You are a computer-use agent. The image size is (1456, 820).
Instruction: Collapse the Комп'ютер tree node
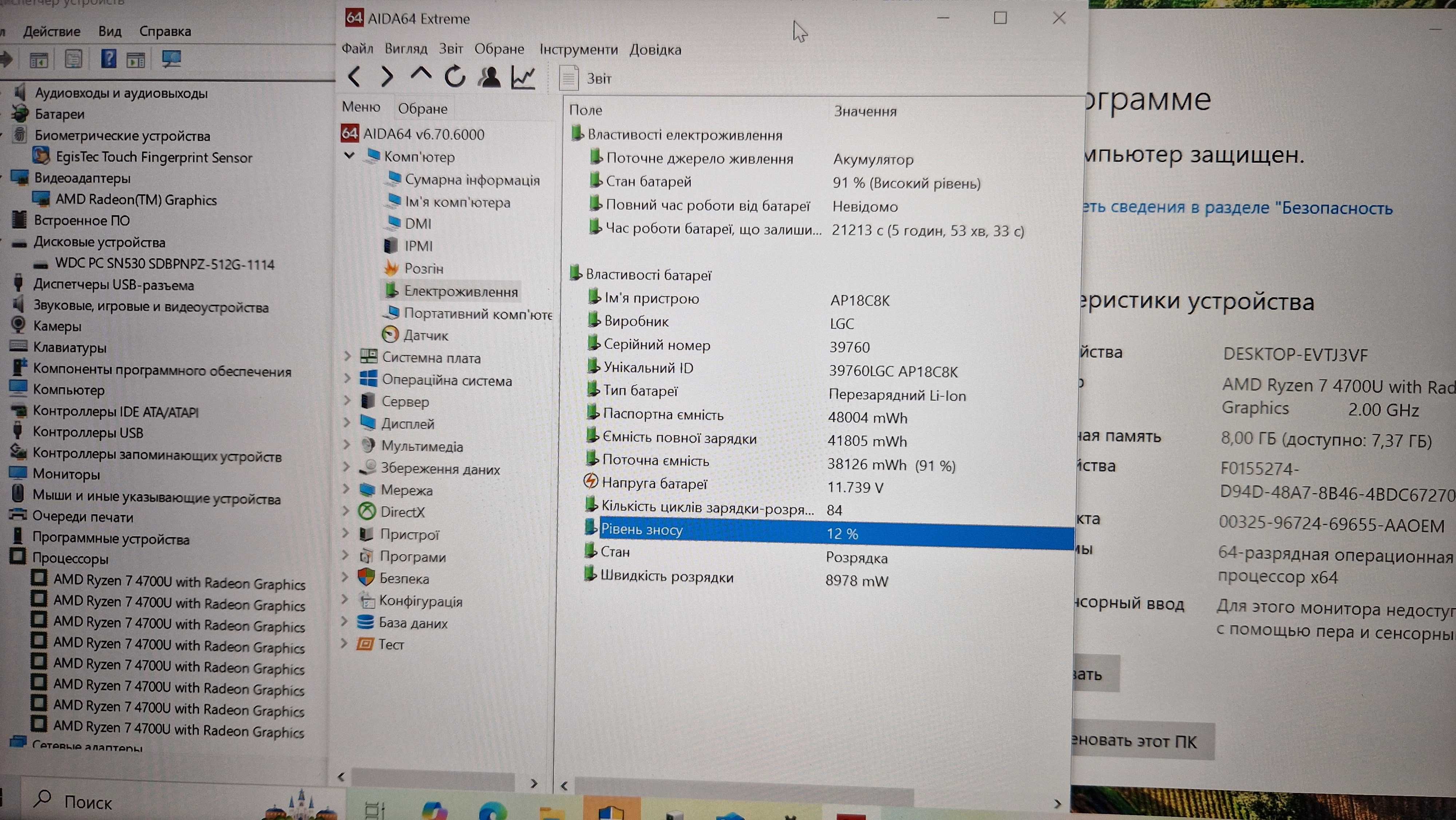coord(349,155)
